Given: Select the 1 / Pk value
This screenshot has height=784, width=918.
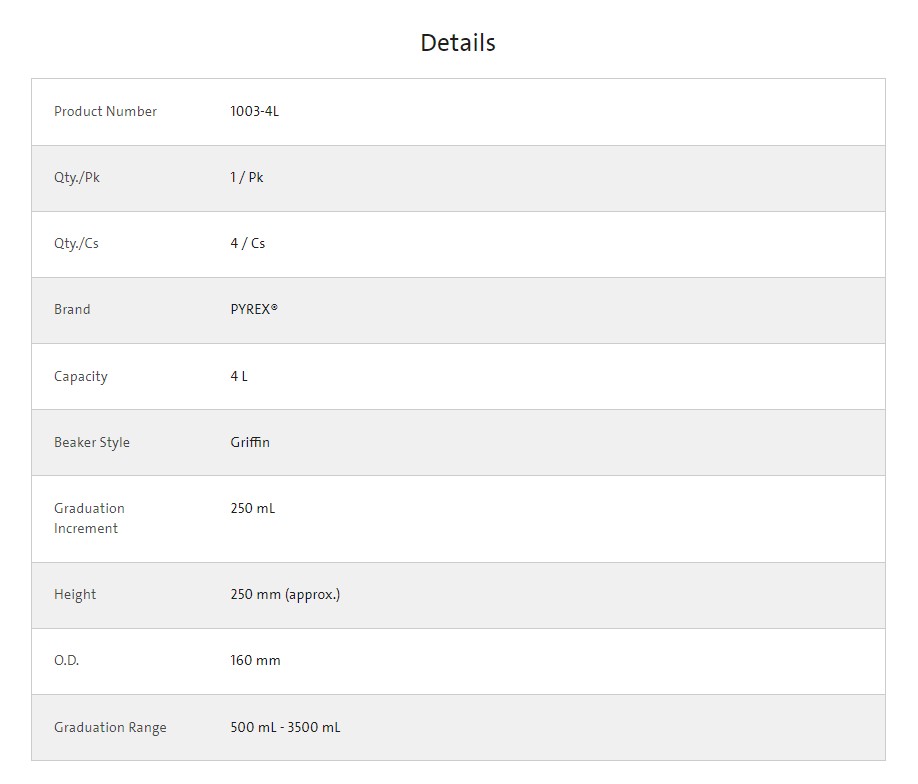Looking at the screenshot, I should pos(246,178).
